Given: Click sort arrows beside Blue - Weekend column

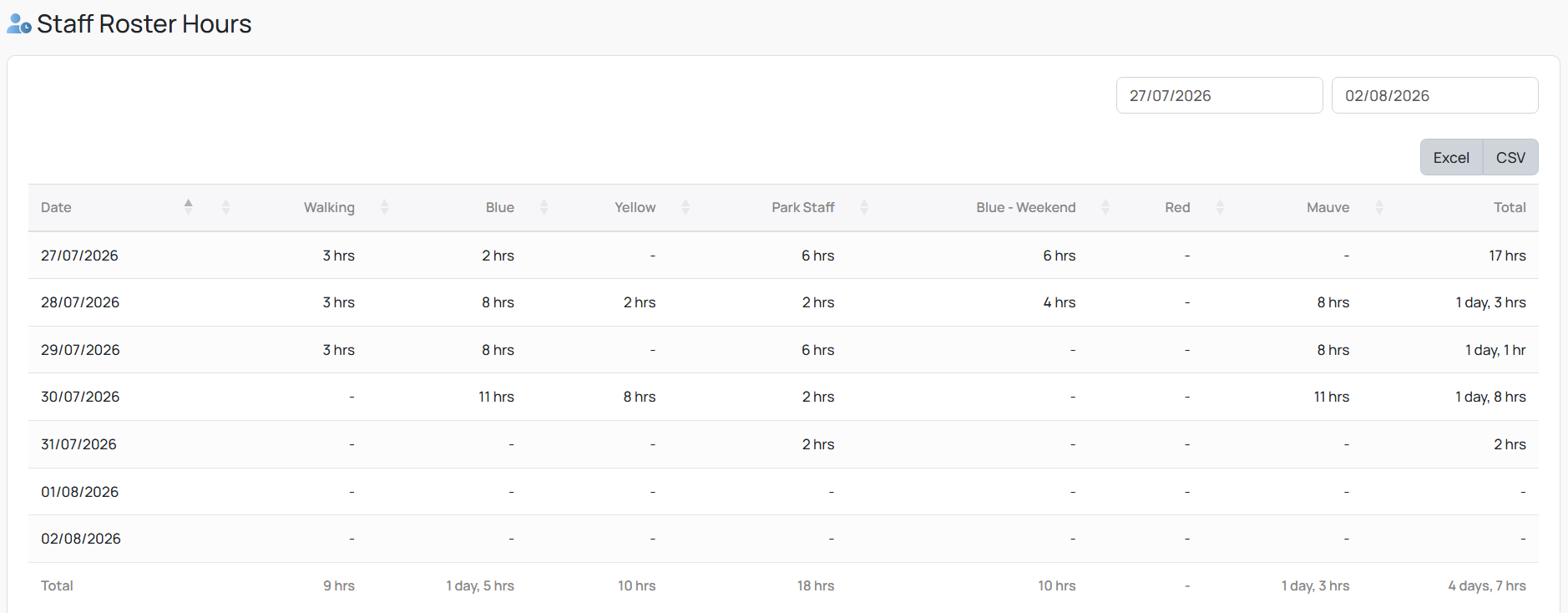Looking at the screenshot, I should click(x=1105, y=207).
